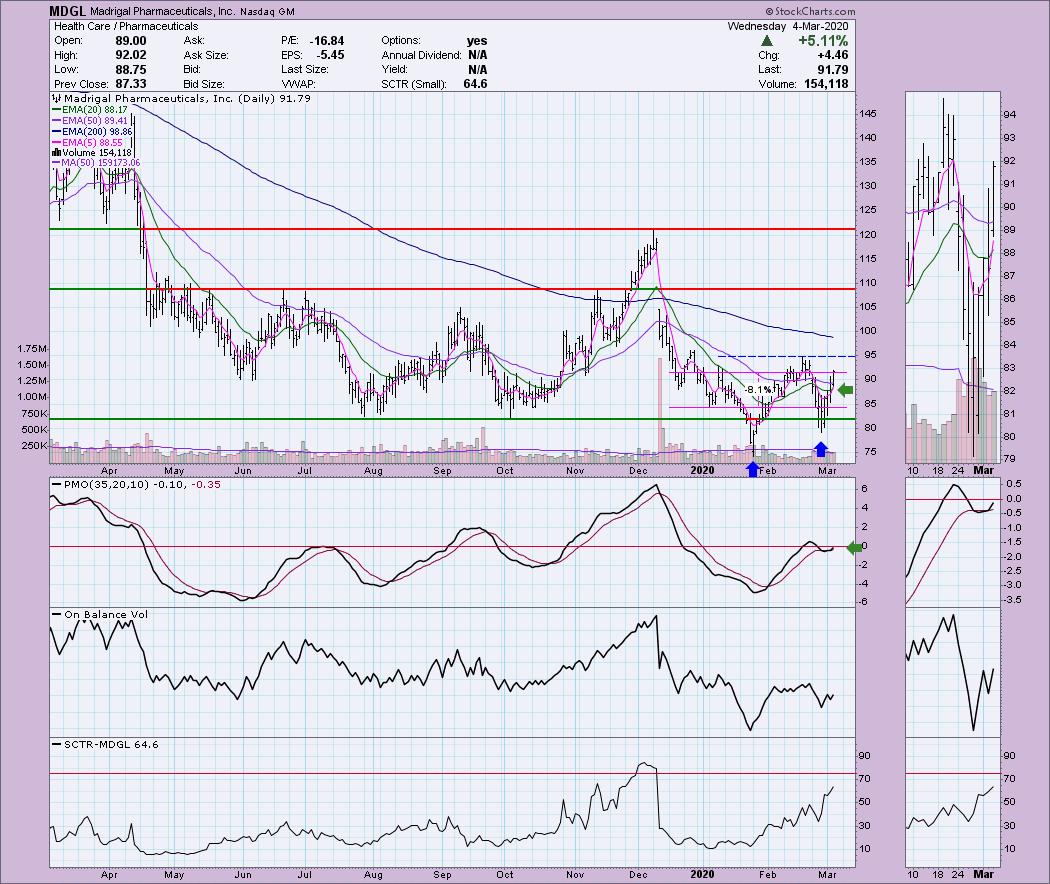Click the date 'Wednesday 4-Mar-2020'
This screenshot has height=884, width=1050.
coord(788,26)
